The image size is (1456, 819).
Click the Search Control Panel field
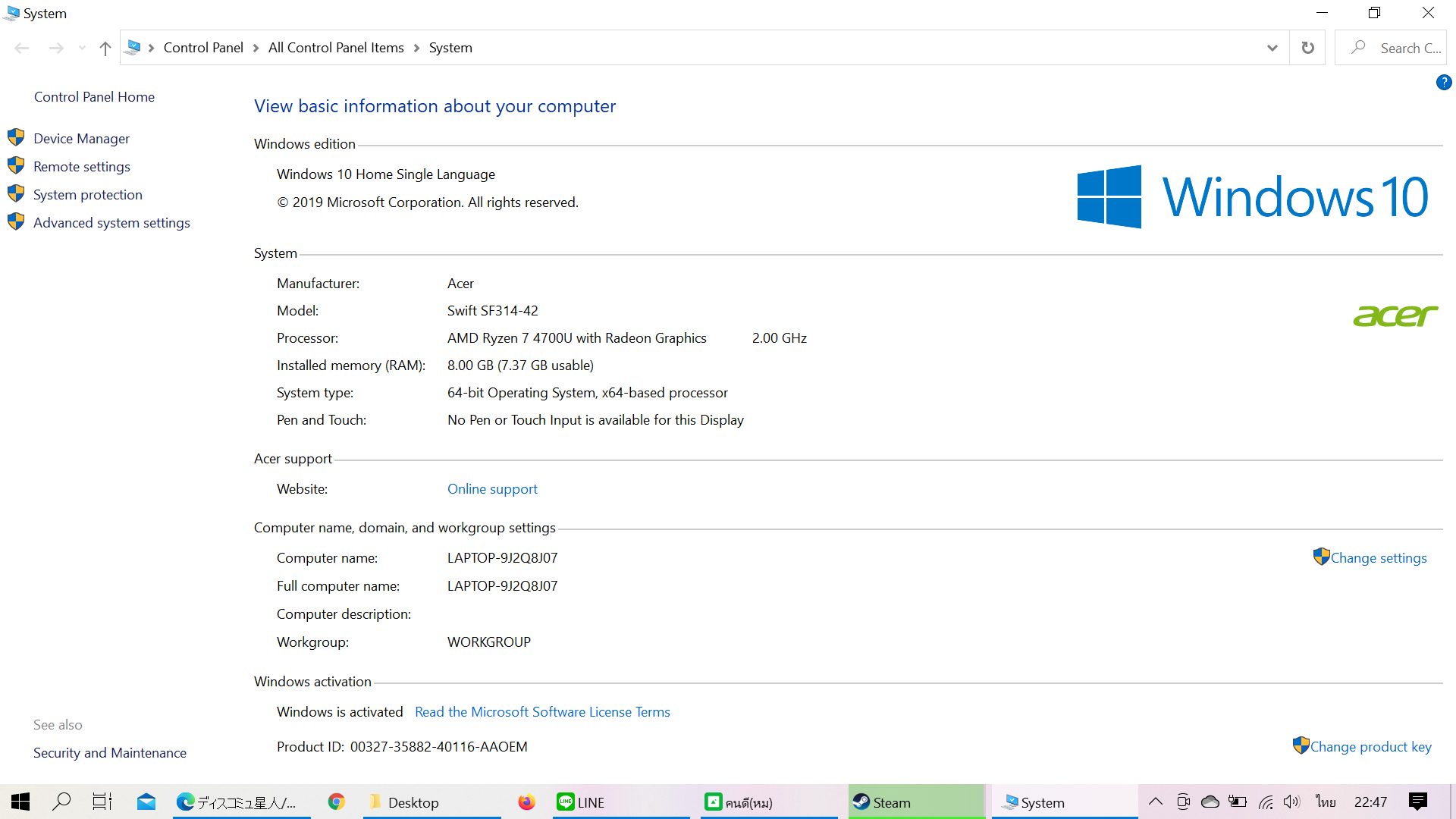pyautogui.click(x=1391, y=48)
